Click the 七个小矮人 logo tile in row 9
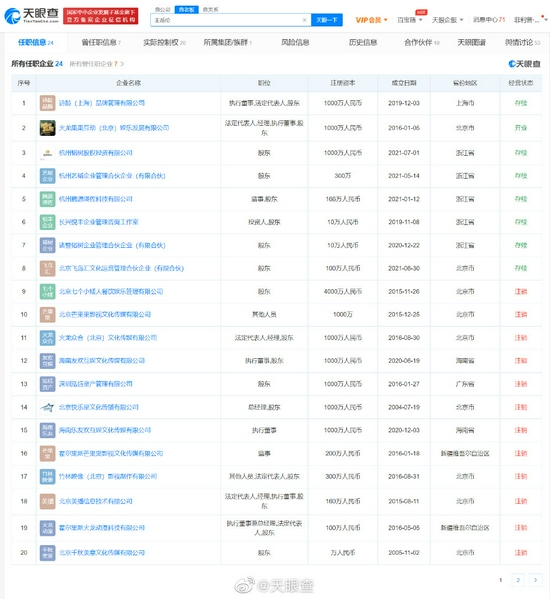Viewport: 550px width, 599px height. point(47,291)
